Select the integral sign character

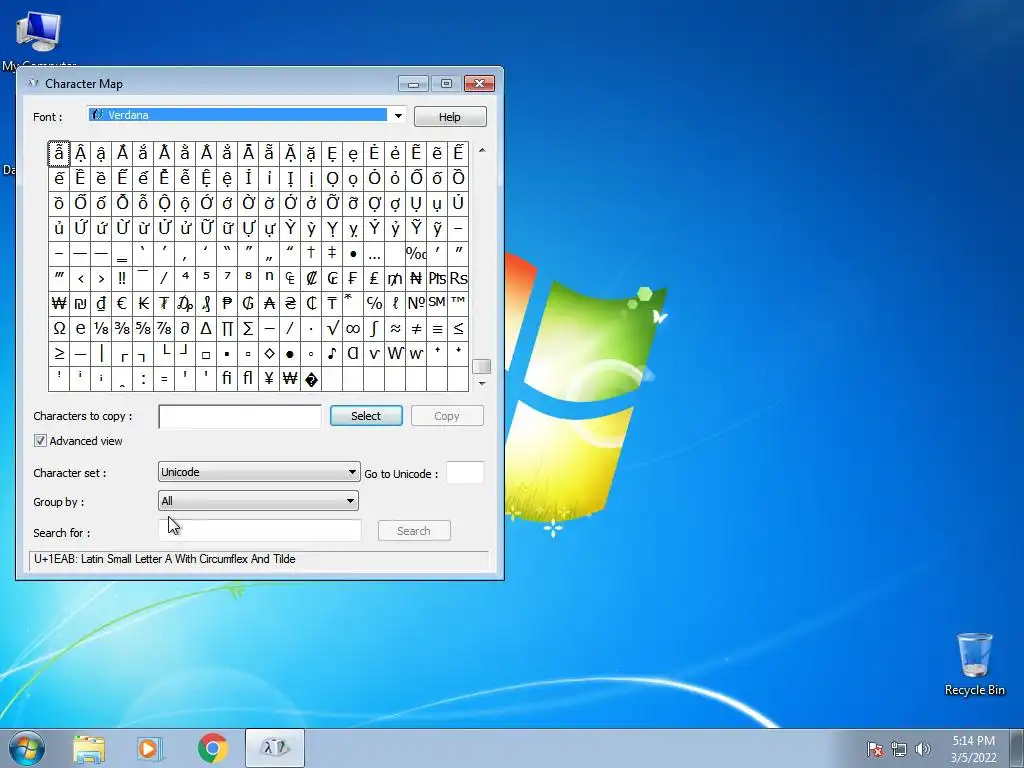point(374,328)
